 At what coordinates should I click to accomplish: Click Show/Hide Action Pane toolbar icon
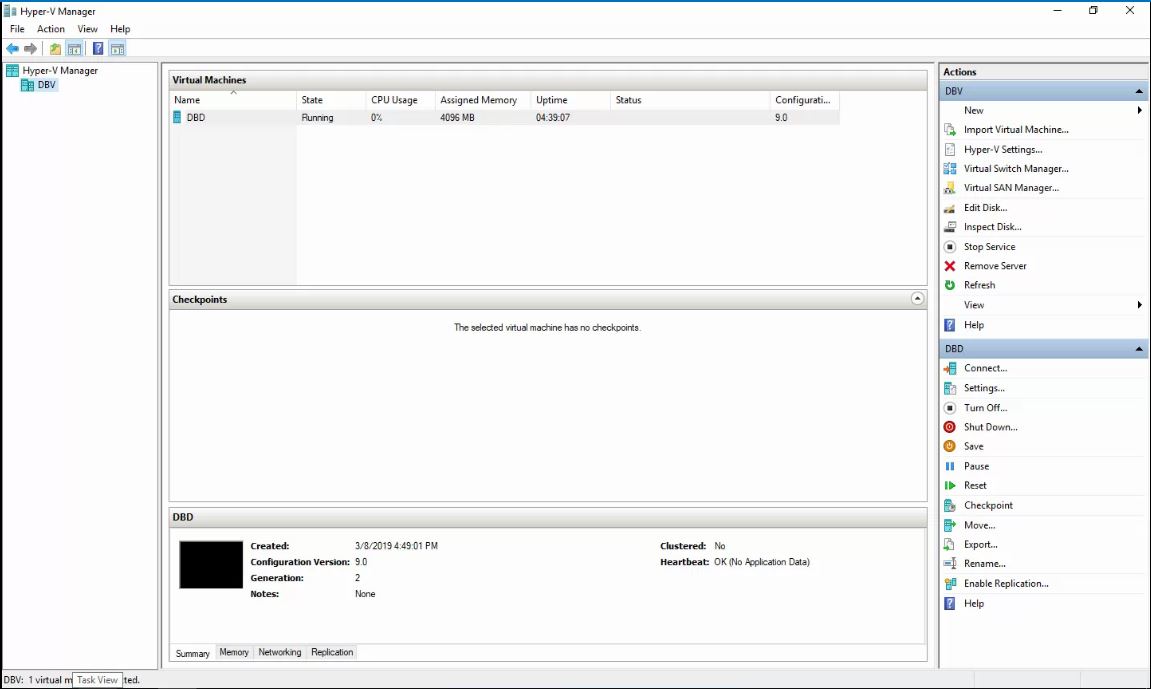(x=117, y=48)
